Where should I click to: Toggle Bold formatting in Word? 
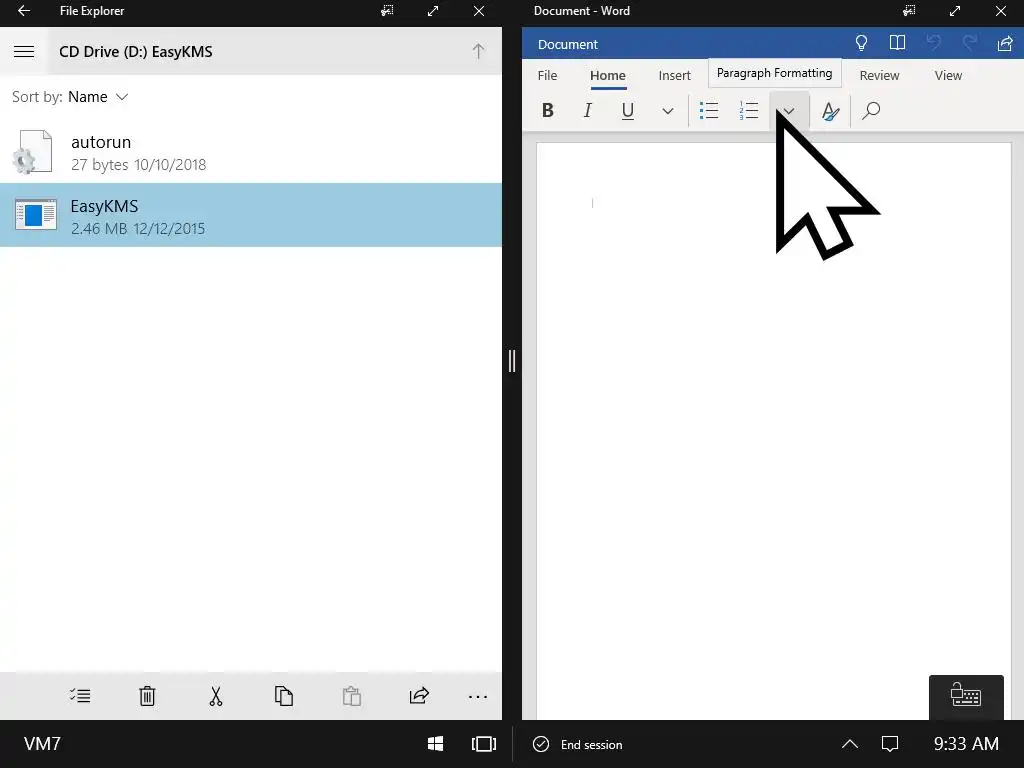[548, 110]
